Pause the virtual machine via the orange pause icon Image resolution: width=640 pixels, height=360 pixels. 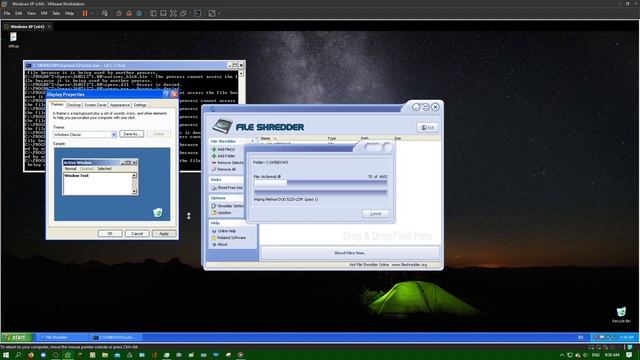point(85,13)
